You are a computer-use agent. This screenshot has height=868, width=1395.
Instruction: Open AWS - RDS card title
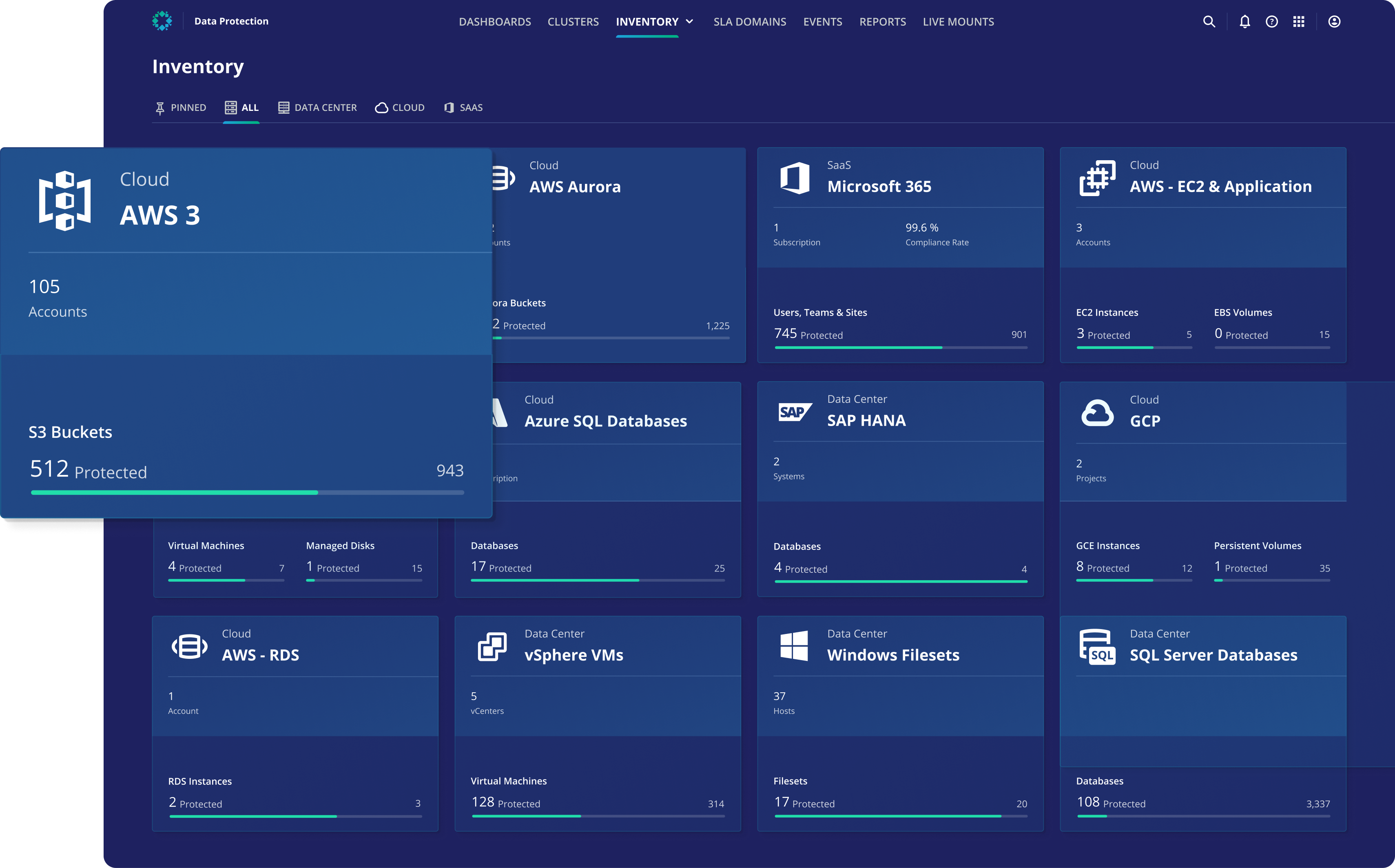[x=261, y=655]
